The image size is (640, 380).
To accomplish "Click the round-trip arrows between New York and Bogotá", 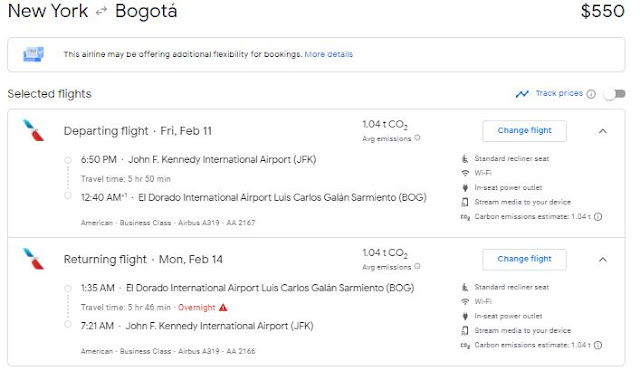I will pos(101,12).
